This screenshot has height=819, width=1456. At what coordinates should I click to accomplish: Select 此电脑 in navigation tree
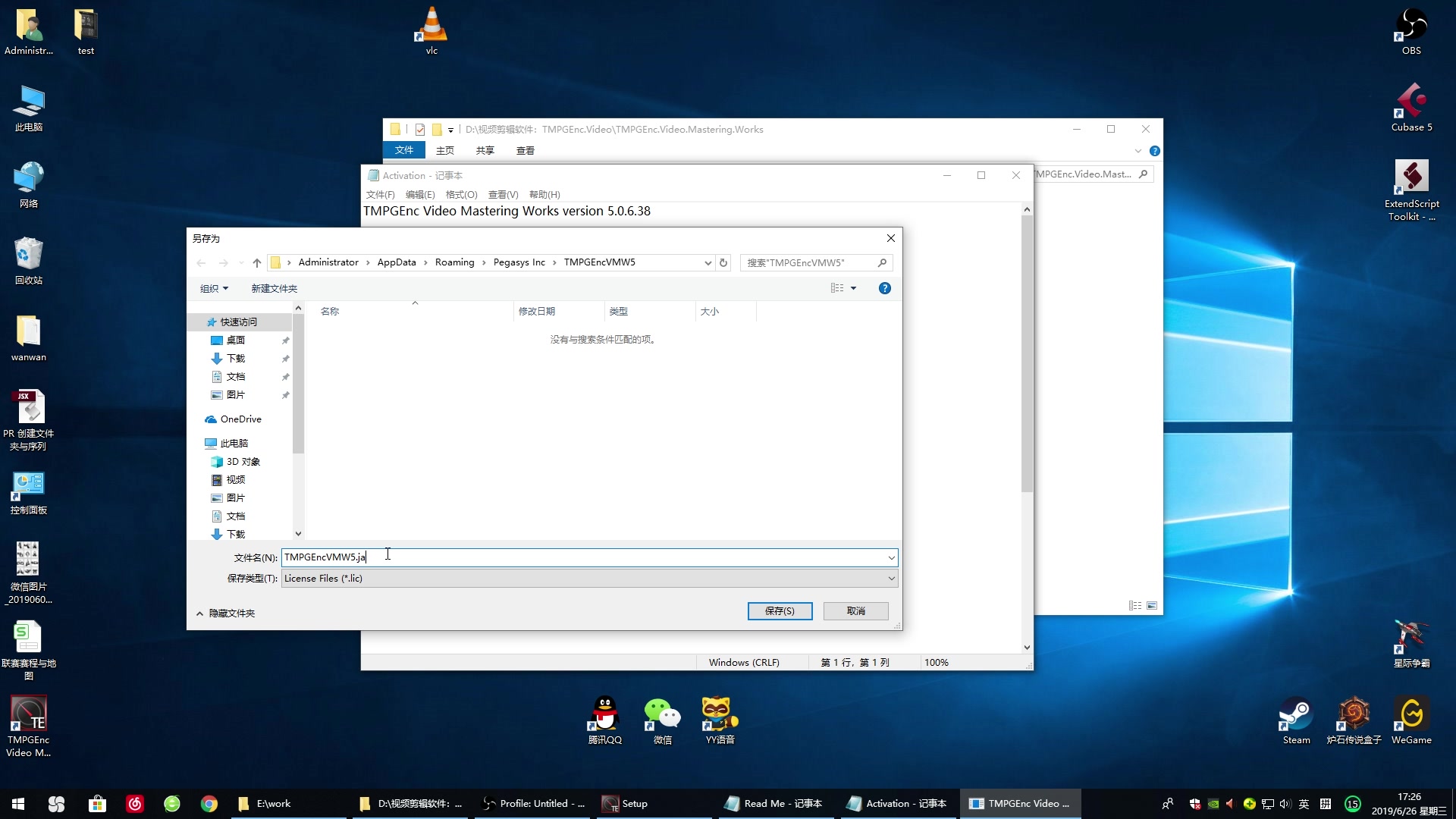click(234, 444)
